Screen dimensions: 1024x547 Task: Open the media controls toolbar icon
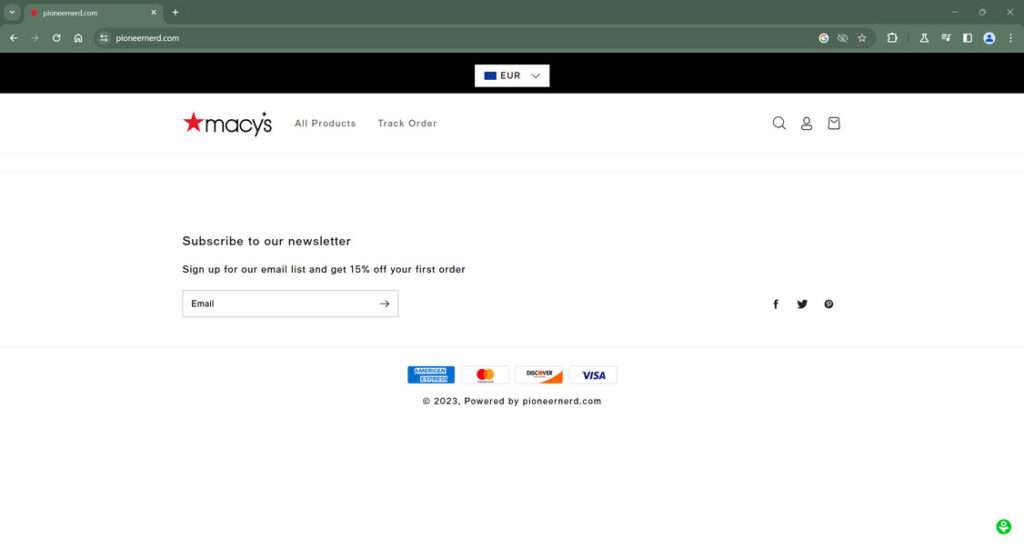click(x=946, y=38)
